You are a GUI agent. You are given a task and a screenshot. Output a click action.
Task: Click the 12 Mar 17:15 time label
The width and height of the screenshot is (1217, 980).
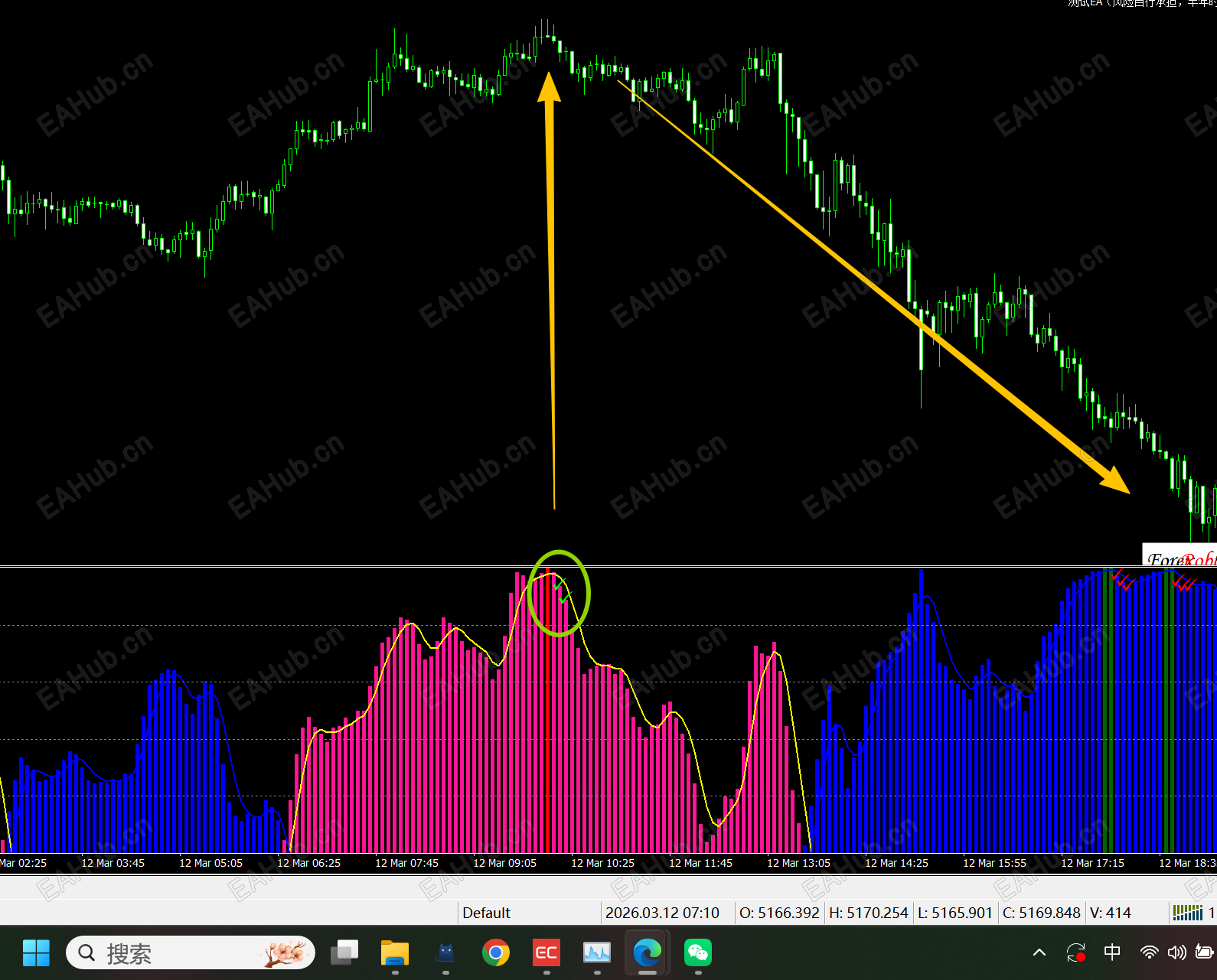pyautogui.click(x=1092, y=863)
